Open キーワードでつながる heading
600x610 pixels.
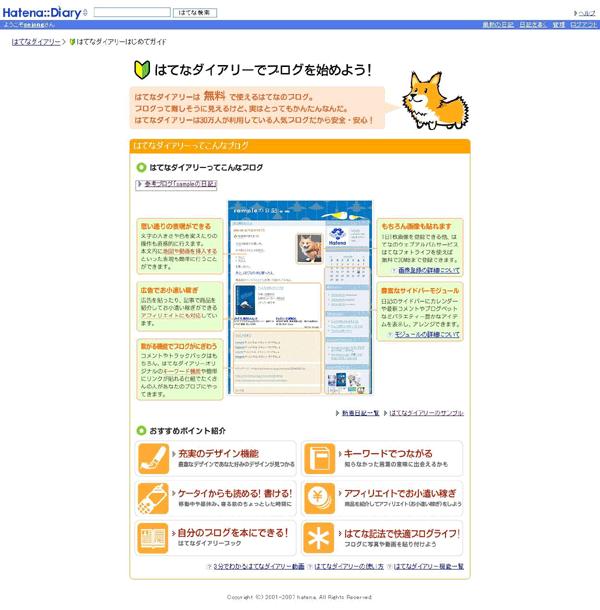point(388,454)
